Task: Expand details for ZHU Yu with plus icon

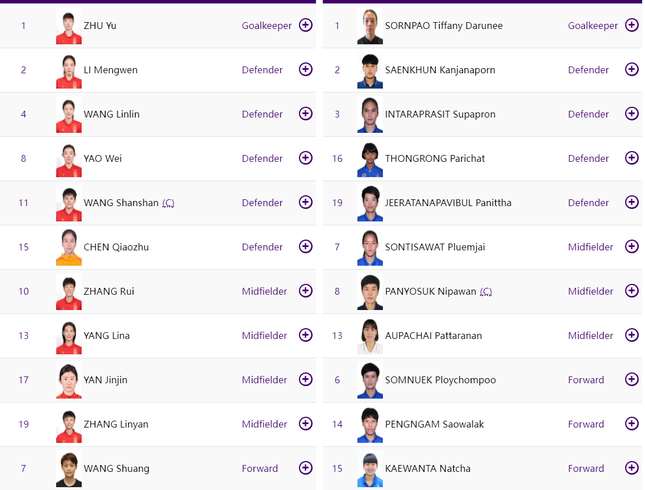Action: click(305, 25)
